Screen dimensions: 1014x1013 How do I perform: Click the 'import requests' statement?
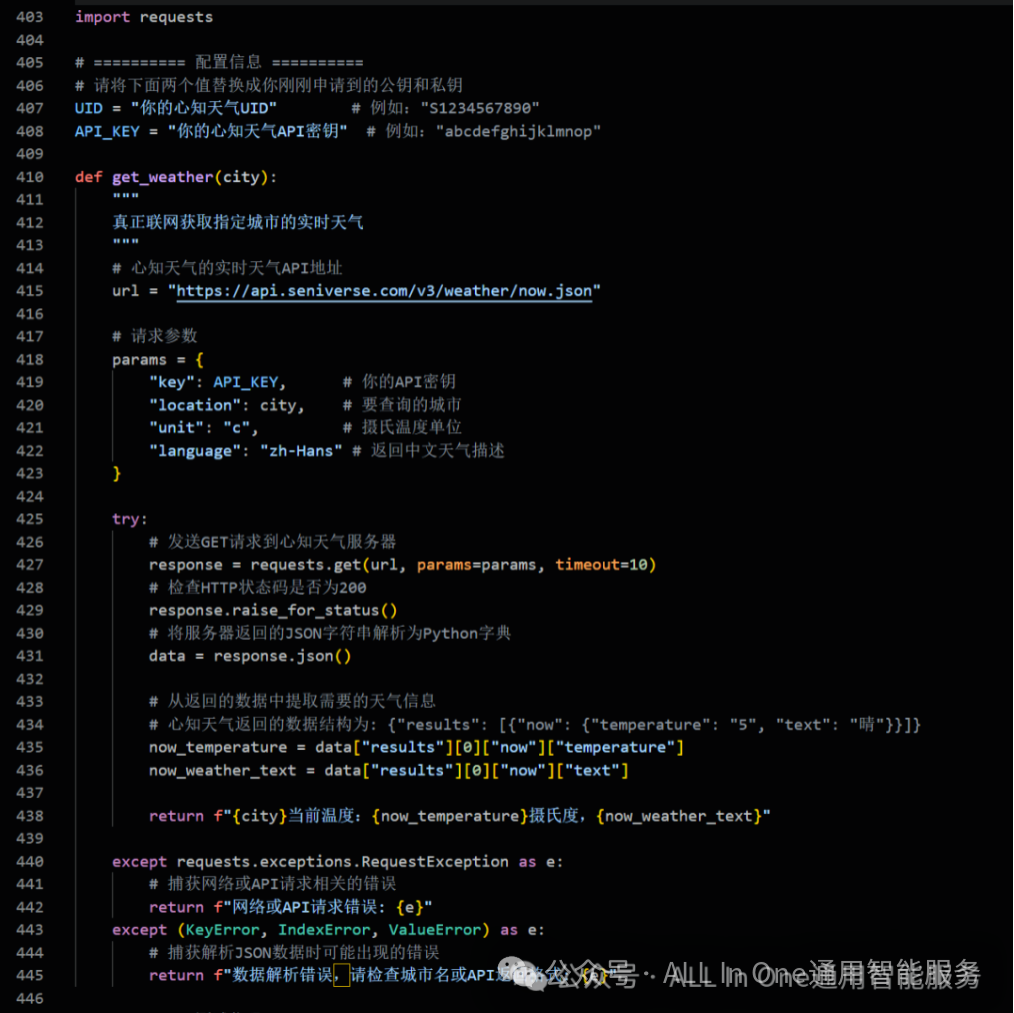144,17
